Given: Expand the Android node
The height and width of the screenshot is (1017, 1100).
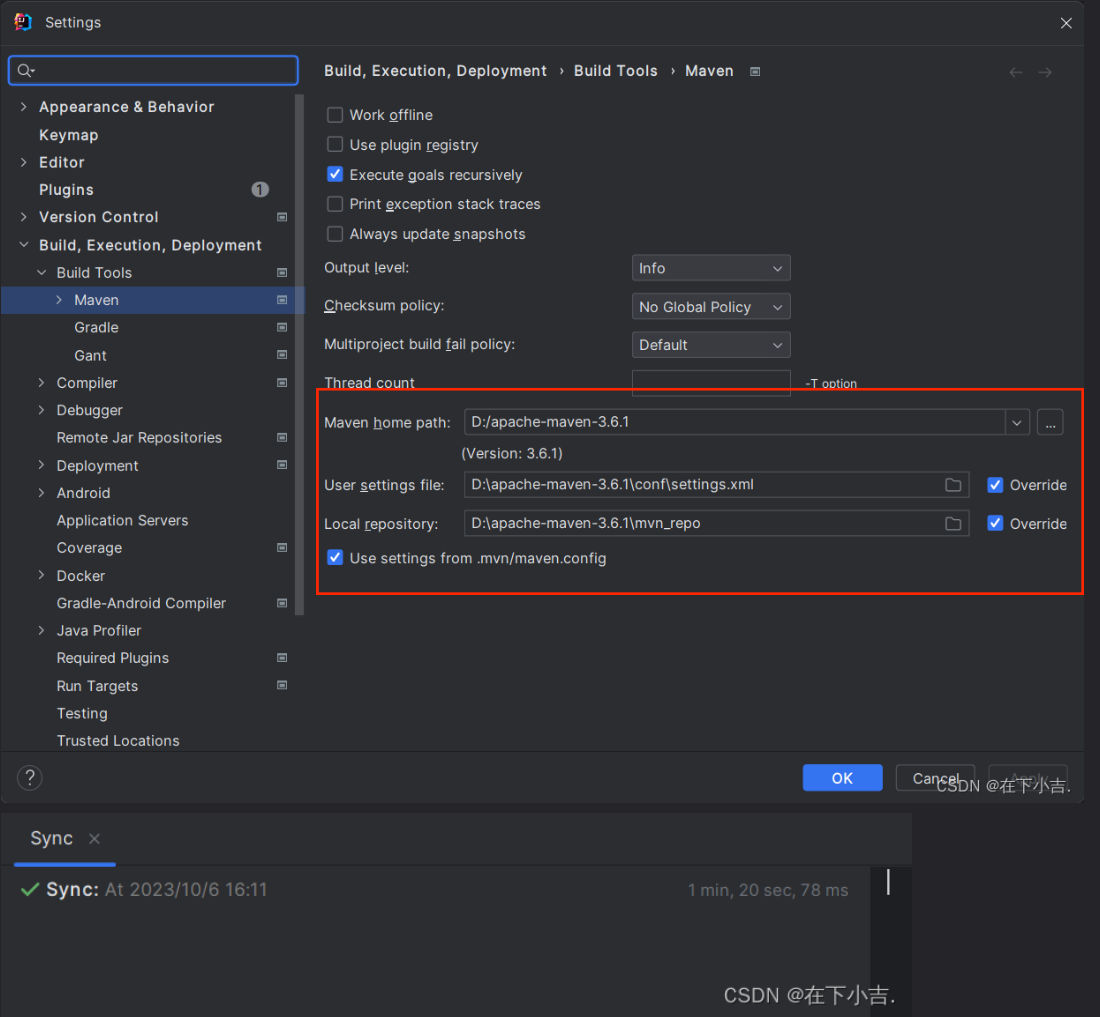Looking at the screenshot, I should (x=41, y=493).
